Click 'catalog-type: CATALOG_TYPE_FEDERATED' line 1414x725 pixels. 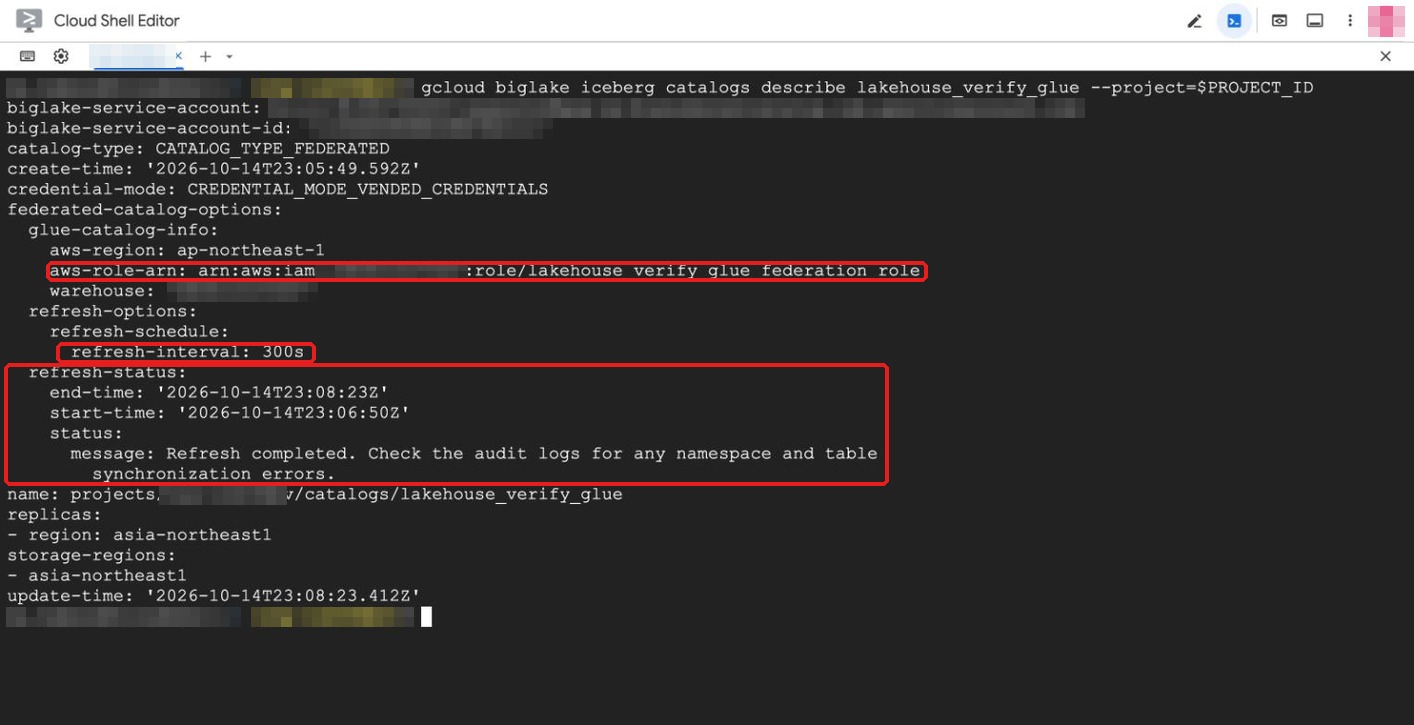(198, 149)
